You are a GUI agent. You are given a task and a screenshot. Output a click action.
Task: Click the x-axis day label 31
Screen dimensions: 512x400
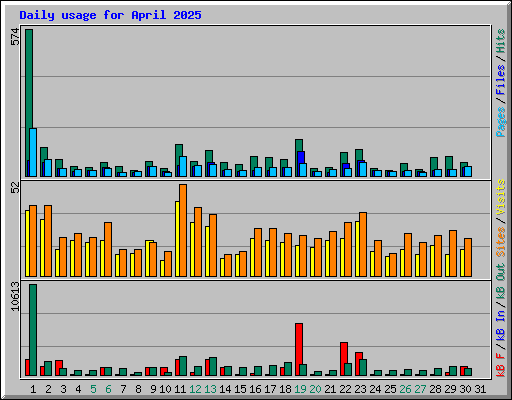click(480, 389)
